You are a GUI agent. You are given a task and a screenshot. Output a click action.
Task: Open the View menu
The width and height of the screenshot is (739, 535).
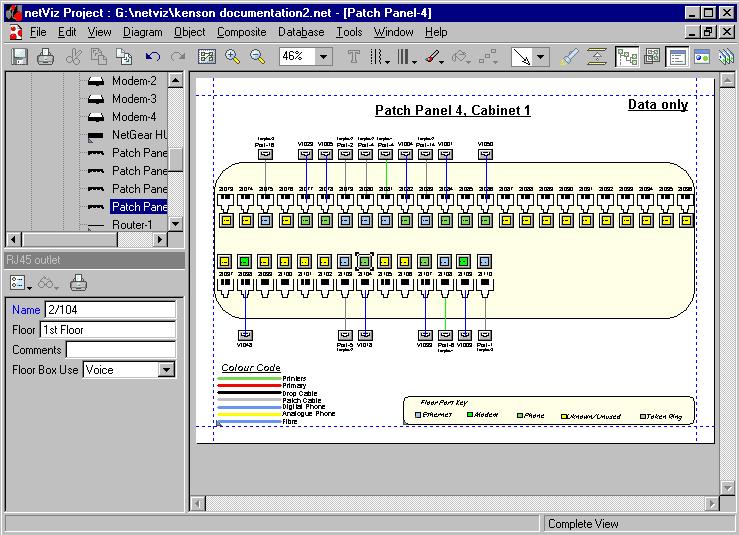point(99,32)
